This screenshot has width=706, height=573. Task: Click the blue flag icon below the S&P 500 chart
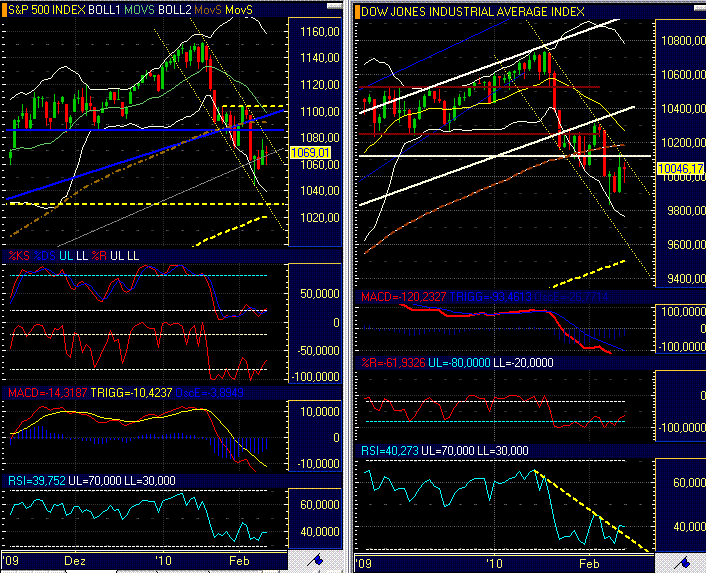pos(317,560)
